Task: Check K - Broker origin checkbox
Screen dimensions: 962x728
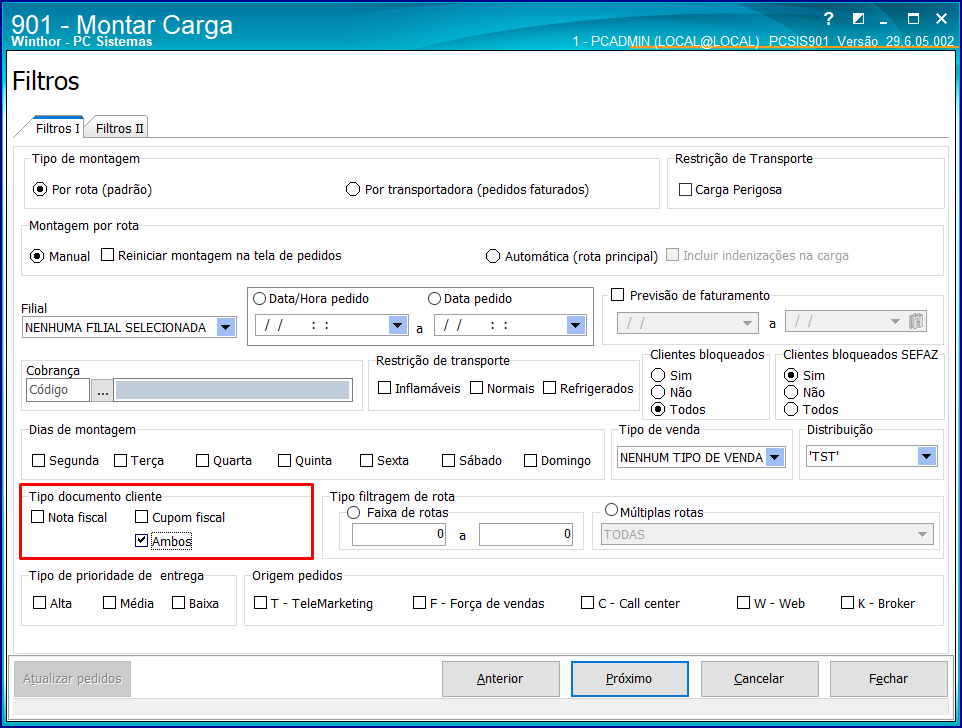Action: (x=847, y=602)
